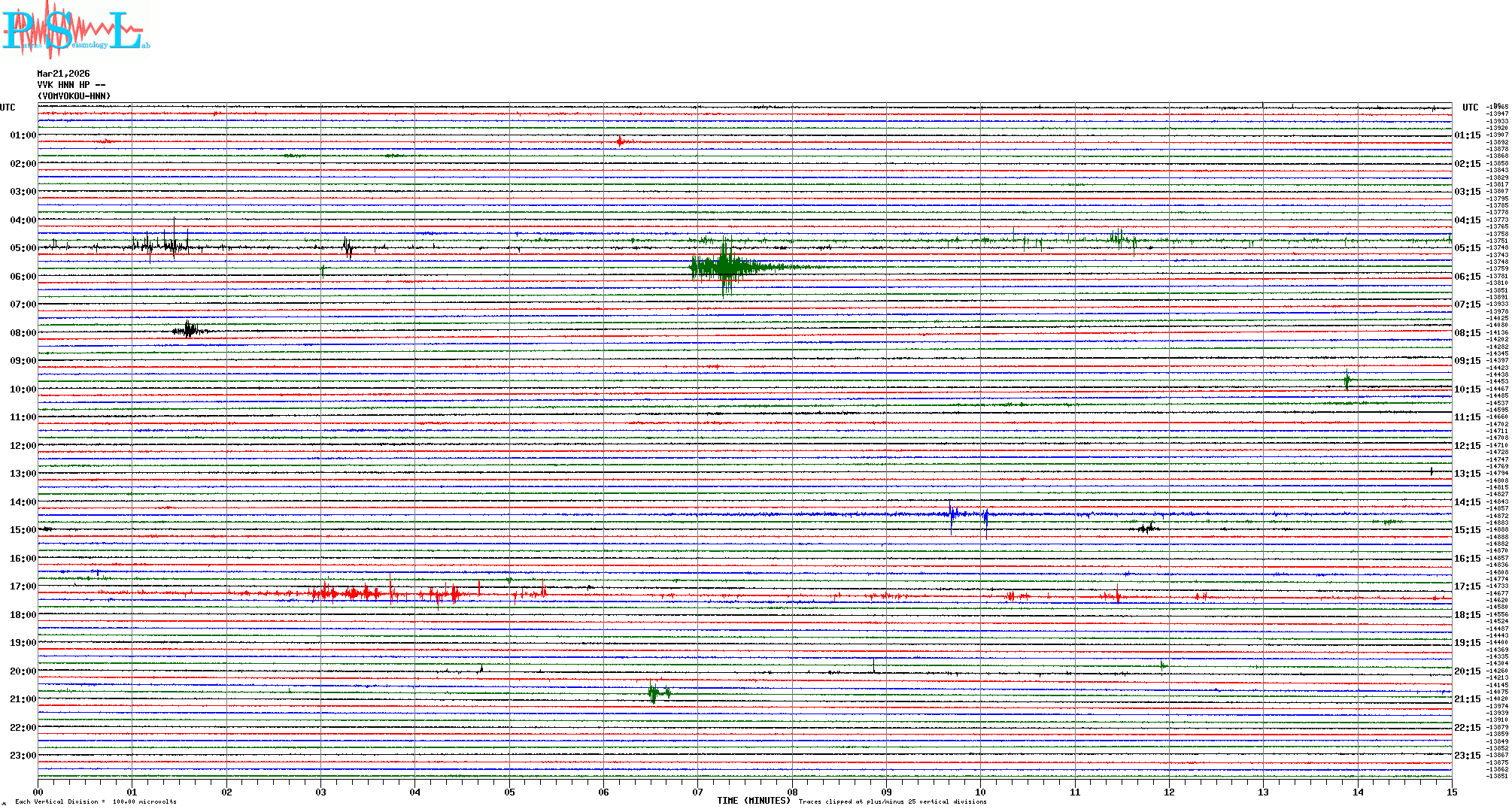Click the UTC label at top right
The width and height of the screenshot is (1512, 812).
click(x=1470, y=108)
